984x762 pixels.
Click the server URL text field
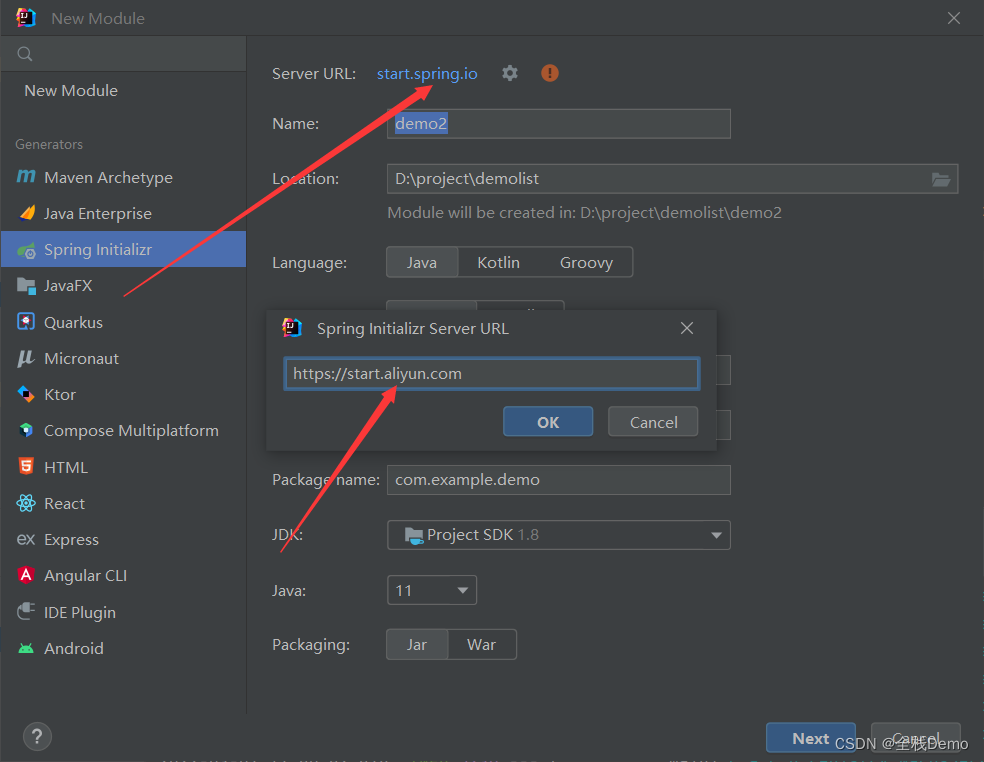(x=492, y=374)
